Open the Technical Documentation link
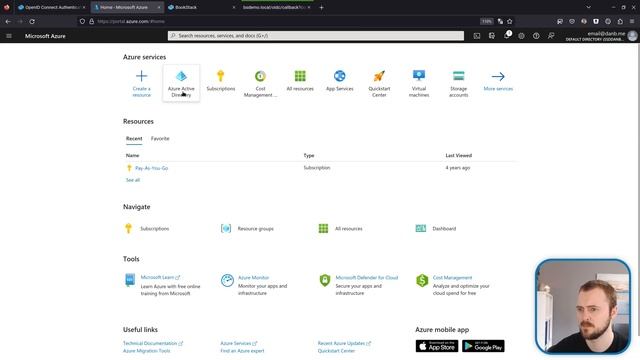The width and height of the screenshot is (640, 360). tap(153, 343)
